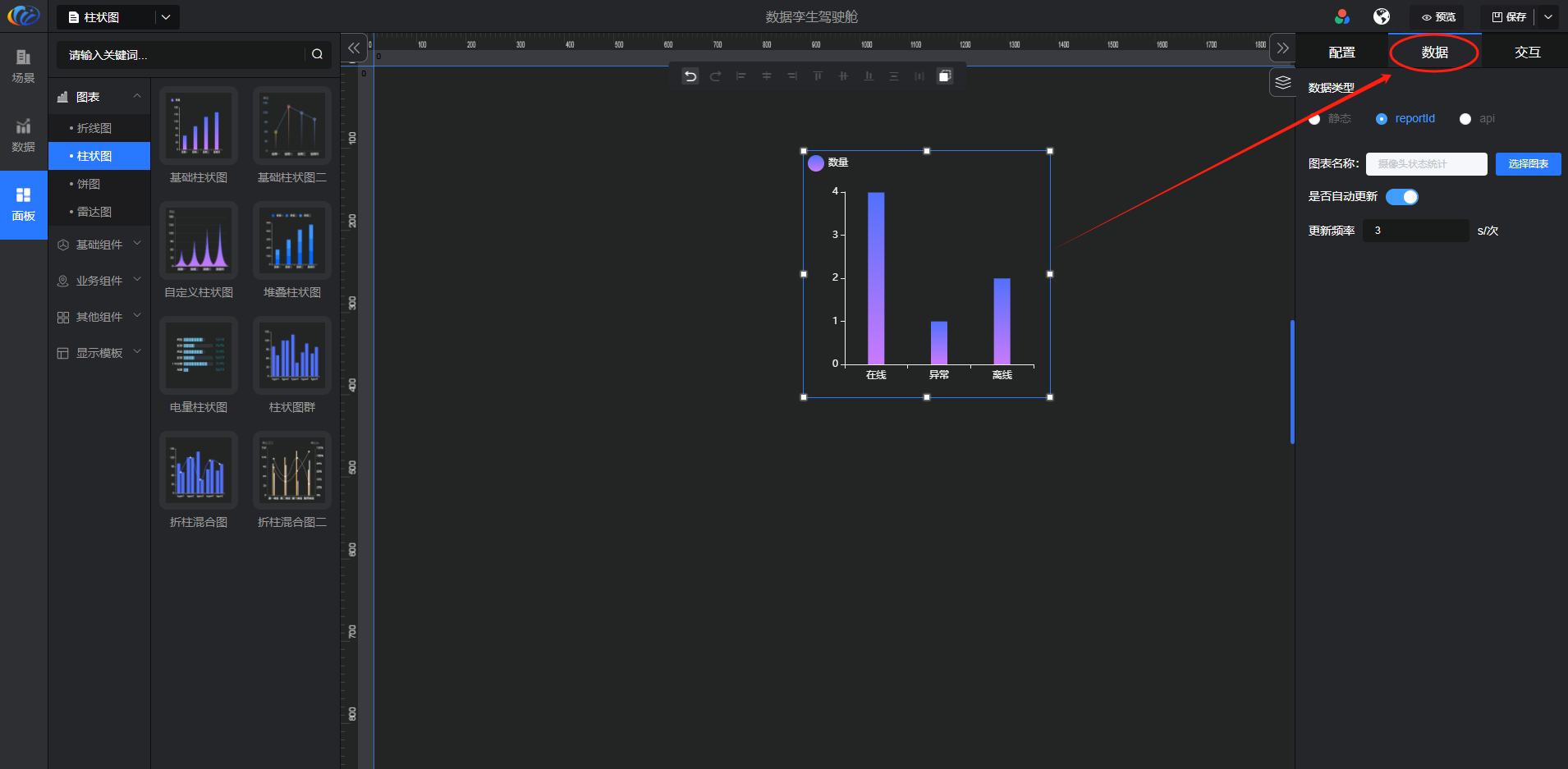Click the 选择图表 button

click(x=1528, y=164)
